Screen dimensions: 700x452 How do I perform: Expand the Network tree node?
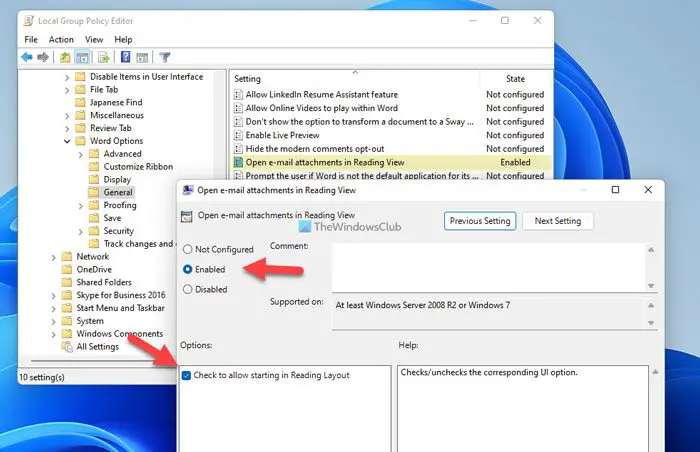(x=53, y=257)
